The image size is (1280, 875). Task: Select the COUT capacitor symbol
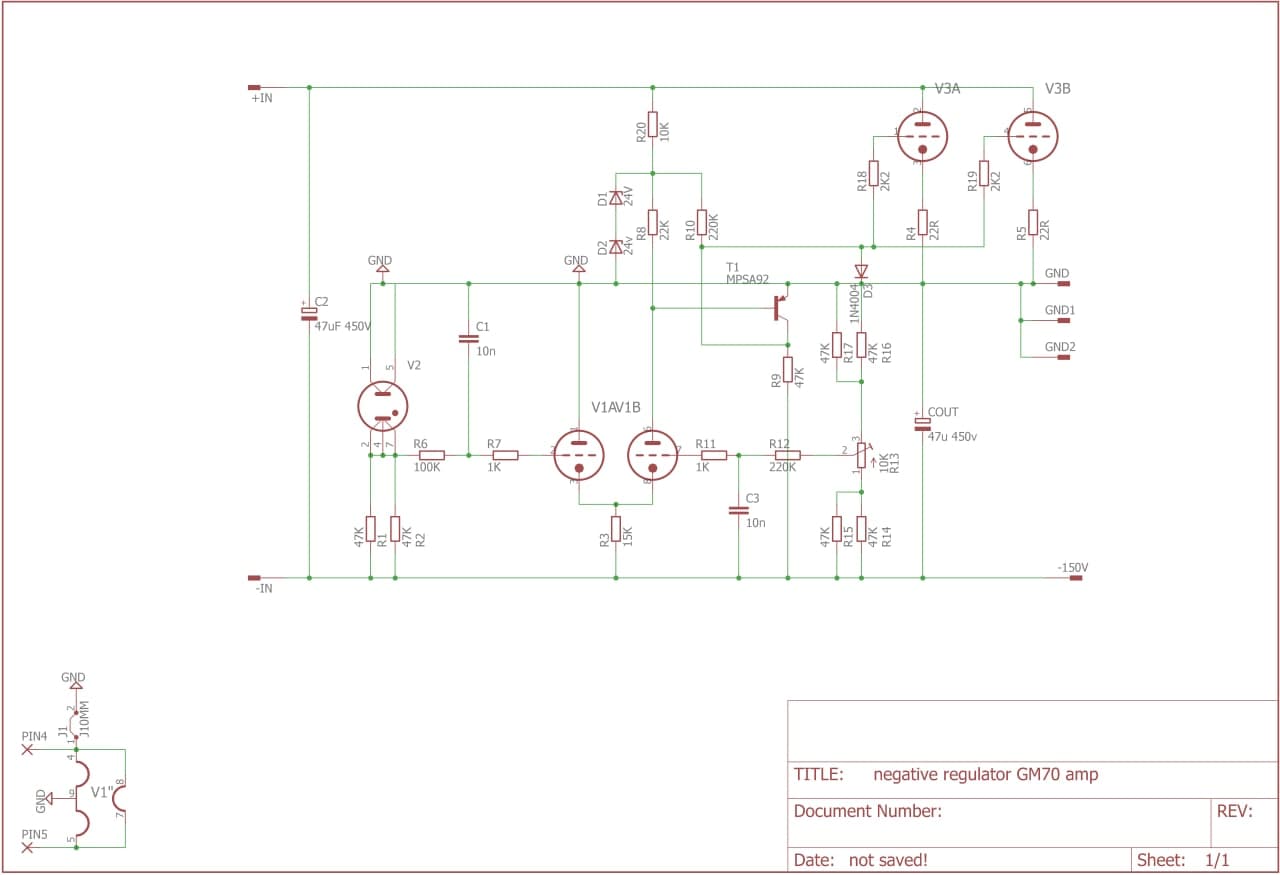coord(922,423)
